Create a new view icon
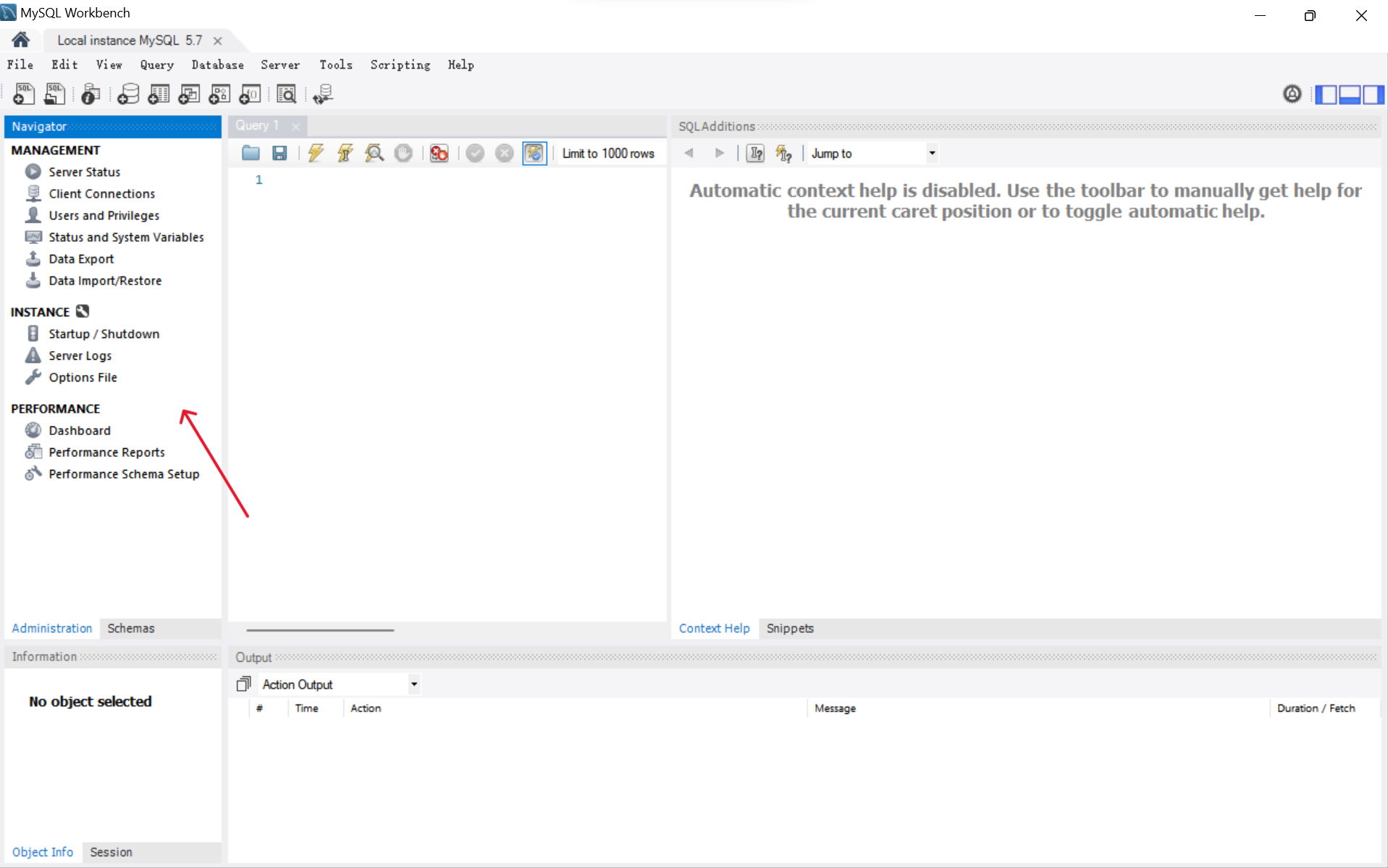The width and height of the screenshot is (1388, 868). [189, 94]
